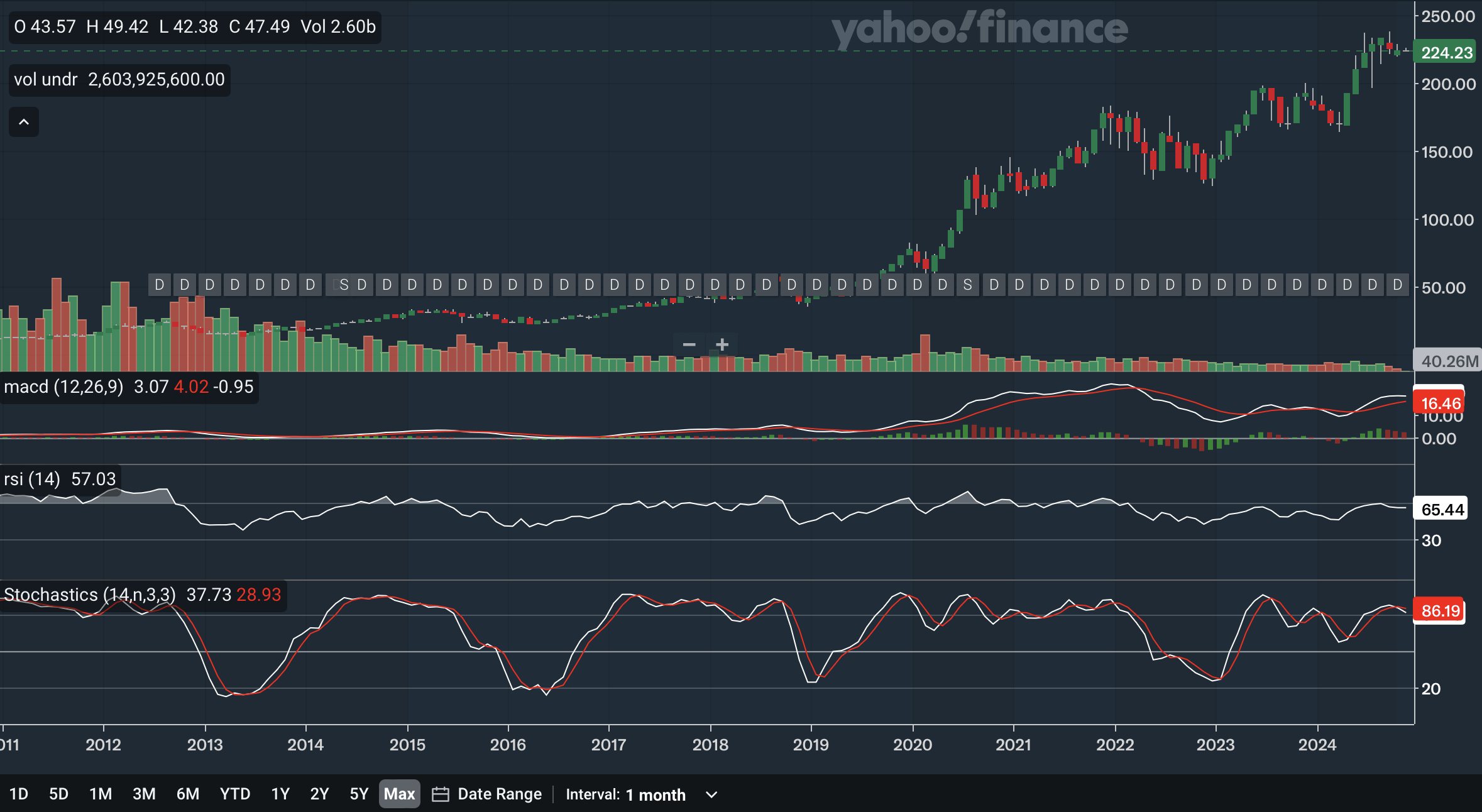Click the Stochastics (14,n,3,3) indicator label

89,595
